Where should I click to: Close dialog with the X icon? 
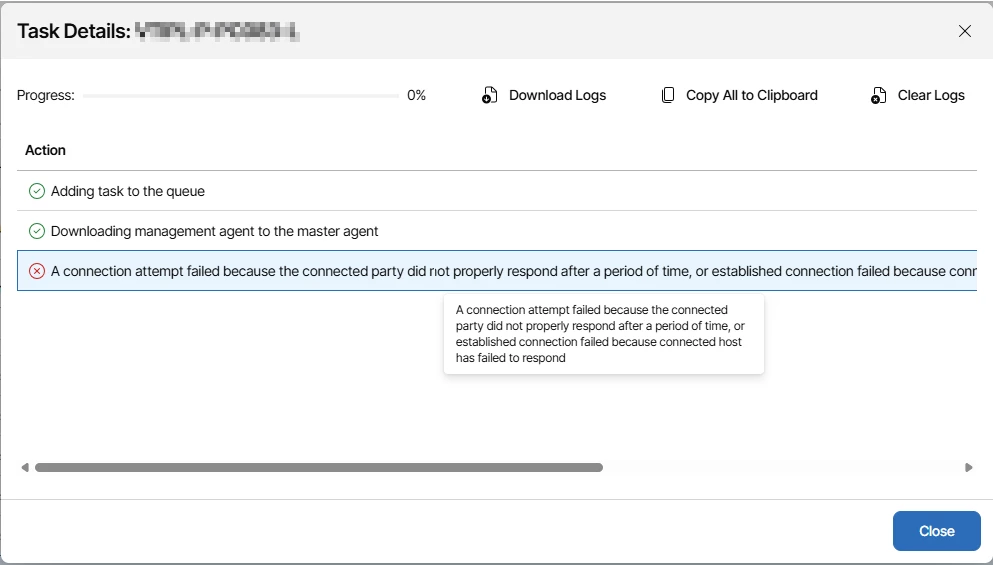pos(965,31)
